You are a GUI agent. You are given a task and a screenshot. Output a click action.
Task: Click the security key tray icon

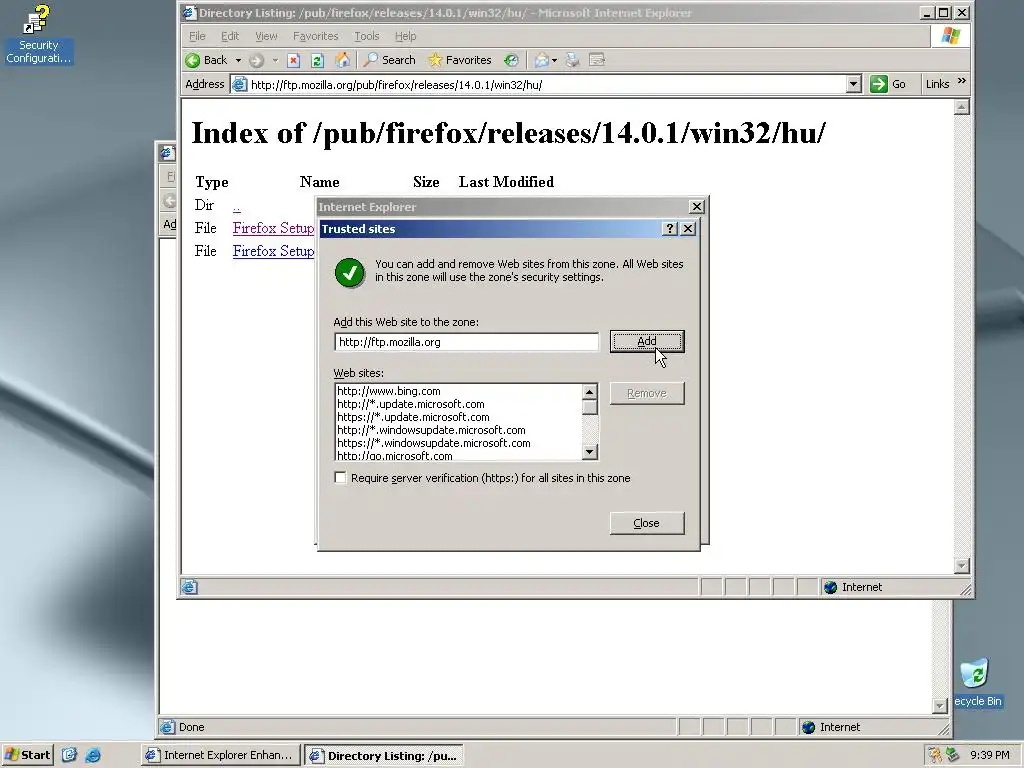(x=935, y=755)
